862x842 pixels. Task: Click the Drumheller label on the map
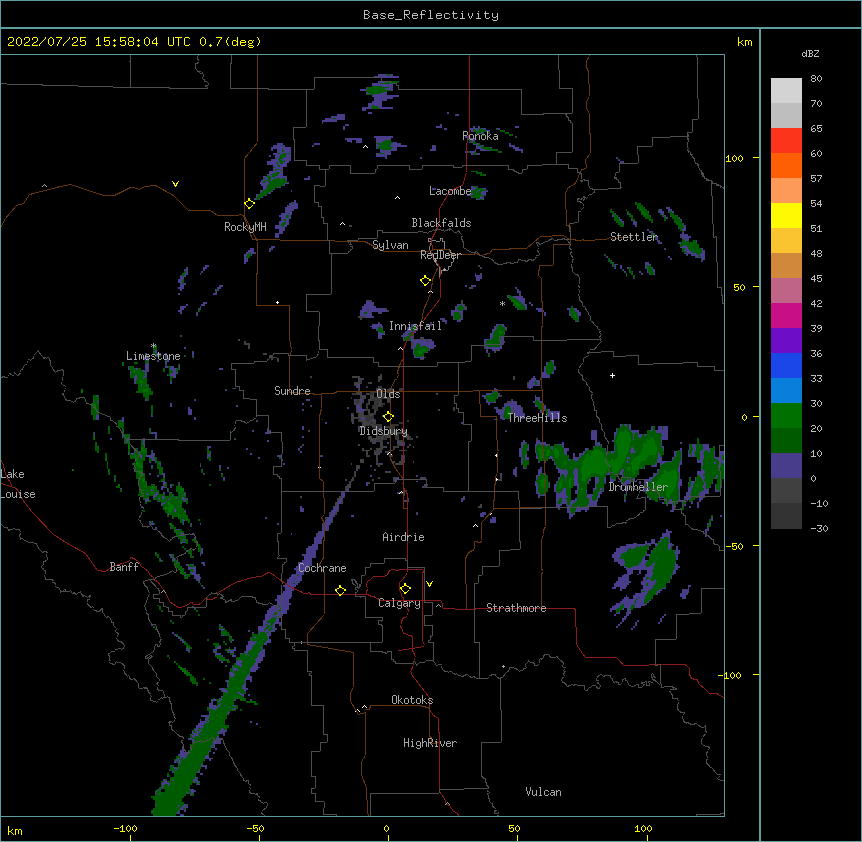[638, 487]
